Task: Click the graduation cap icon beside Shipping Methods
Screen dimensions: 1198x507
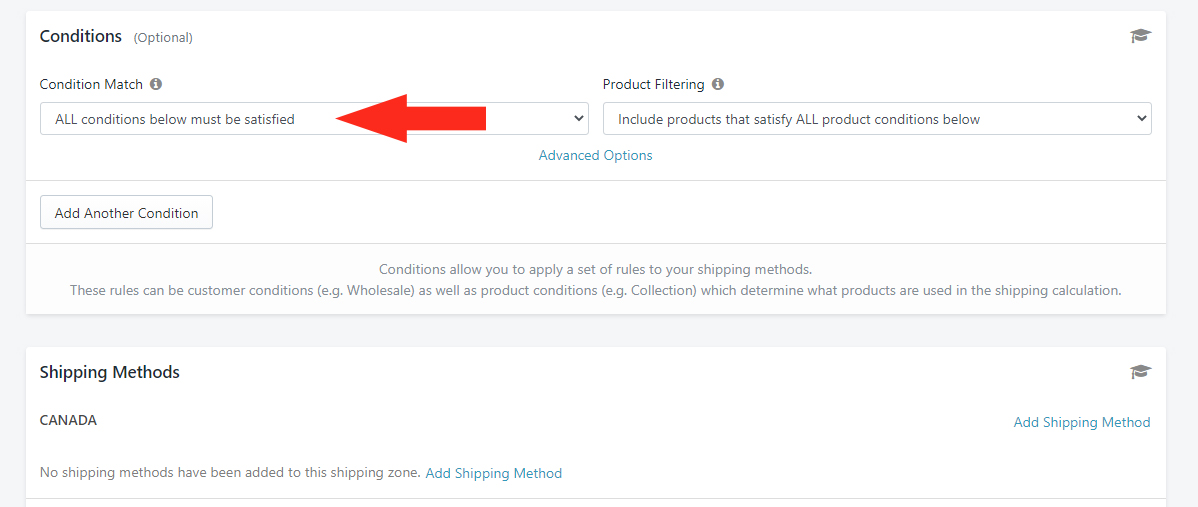Action: 1140,372
